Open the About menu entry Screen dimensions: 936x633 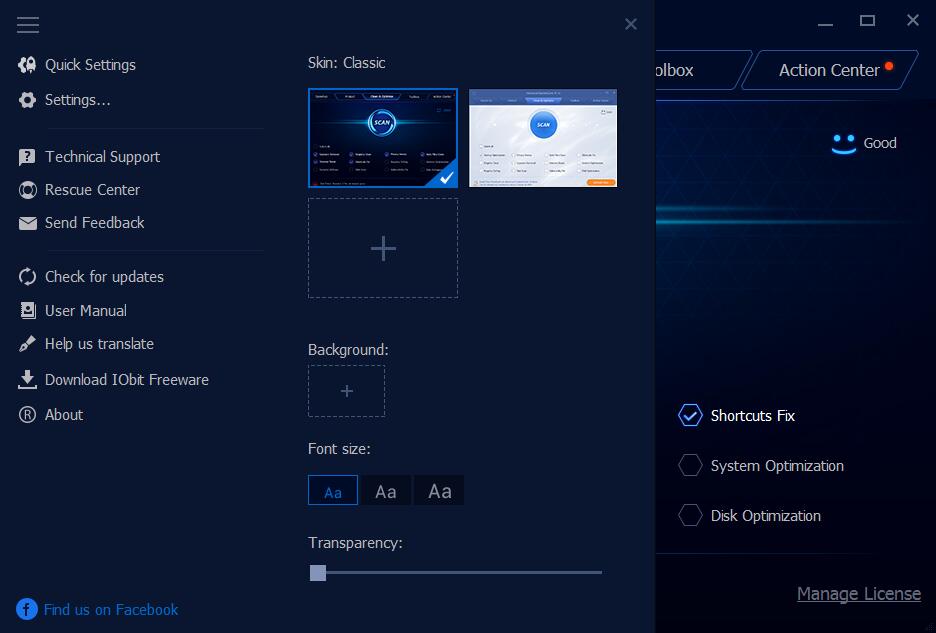coord(64,414)
